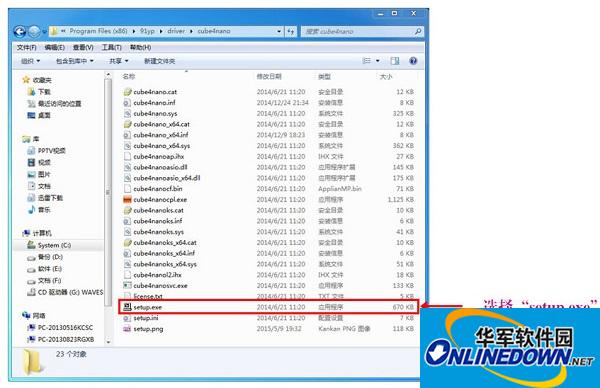
Task: Open the 音乐 library
Action: pyautogui.click(x=39, y=210)
